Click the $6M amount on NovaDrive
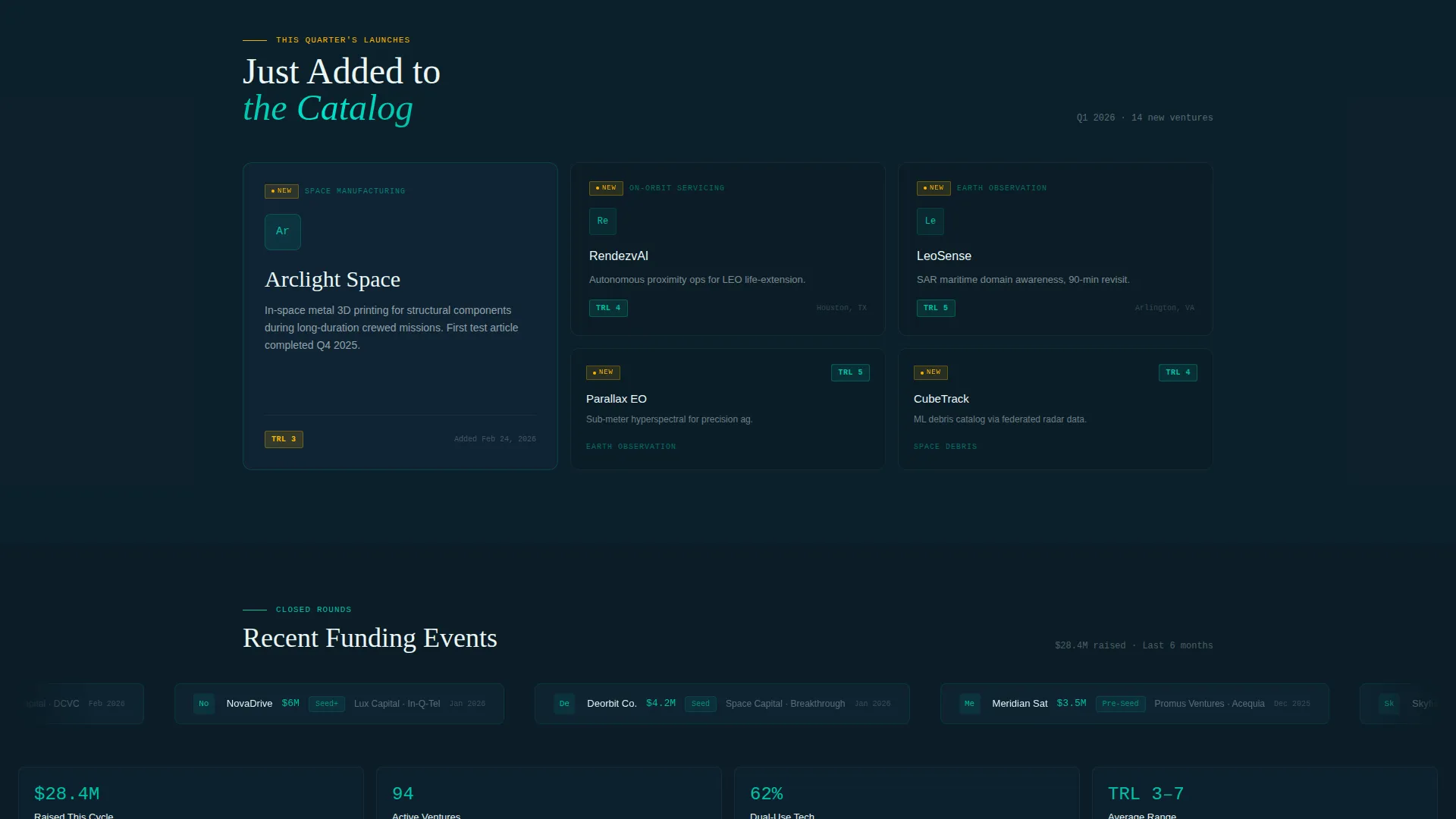 click(290, 704)
